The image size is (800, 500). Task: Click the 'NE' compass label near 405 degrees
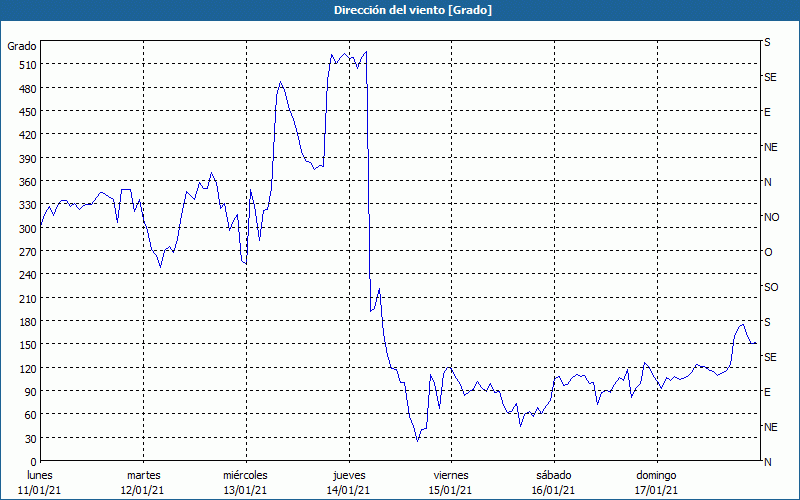click(771, 147)
